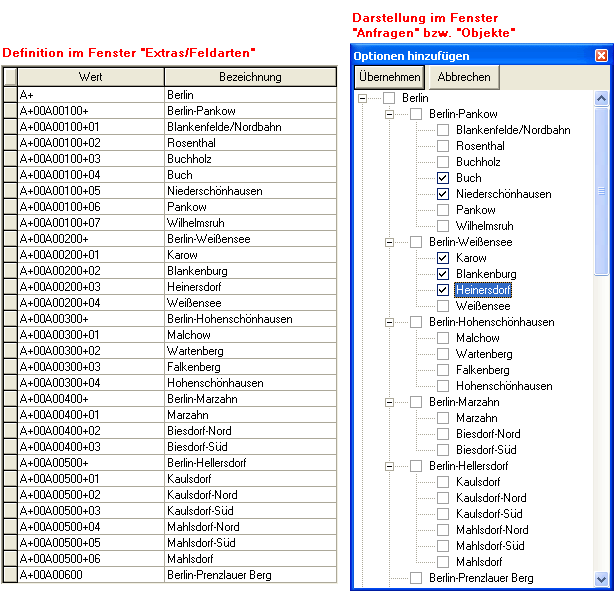The height and width of the screenshot is (591, 614).
Task: Uncheck the Niederschönhausen checkbox
Action: click(x=443, y=194)
